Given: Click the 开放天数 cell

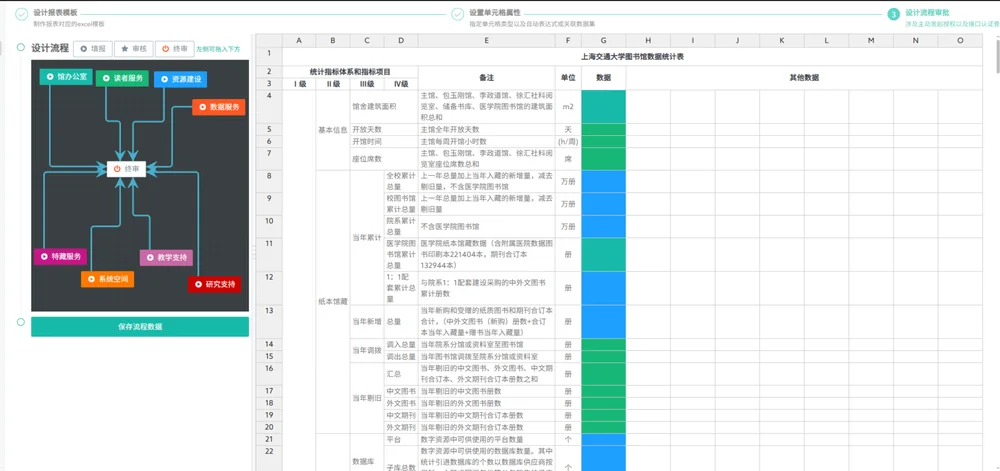Looking at the screenshot, I should (x=384, y=129).
